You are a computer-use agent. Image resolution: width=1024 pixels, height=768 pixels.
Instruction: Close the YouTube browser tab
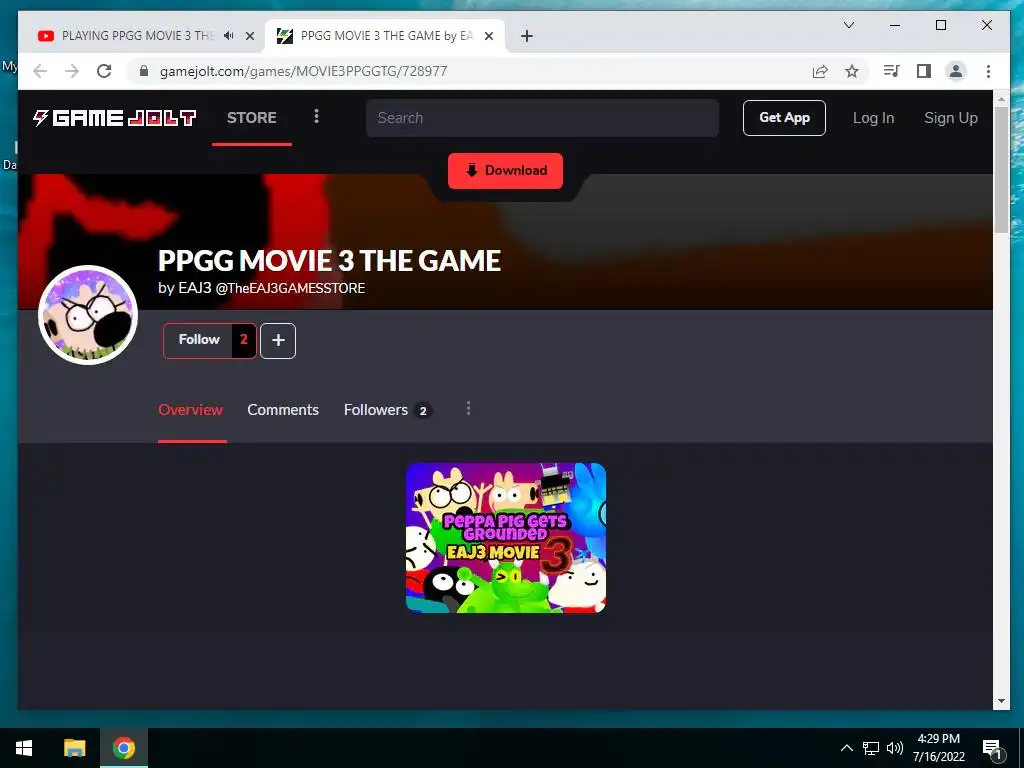[x=249, y=36]
